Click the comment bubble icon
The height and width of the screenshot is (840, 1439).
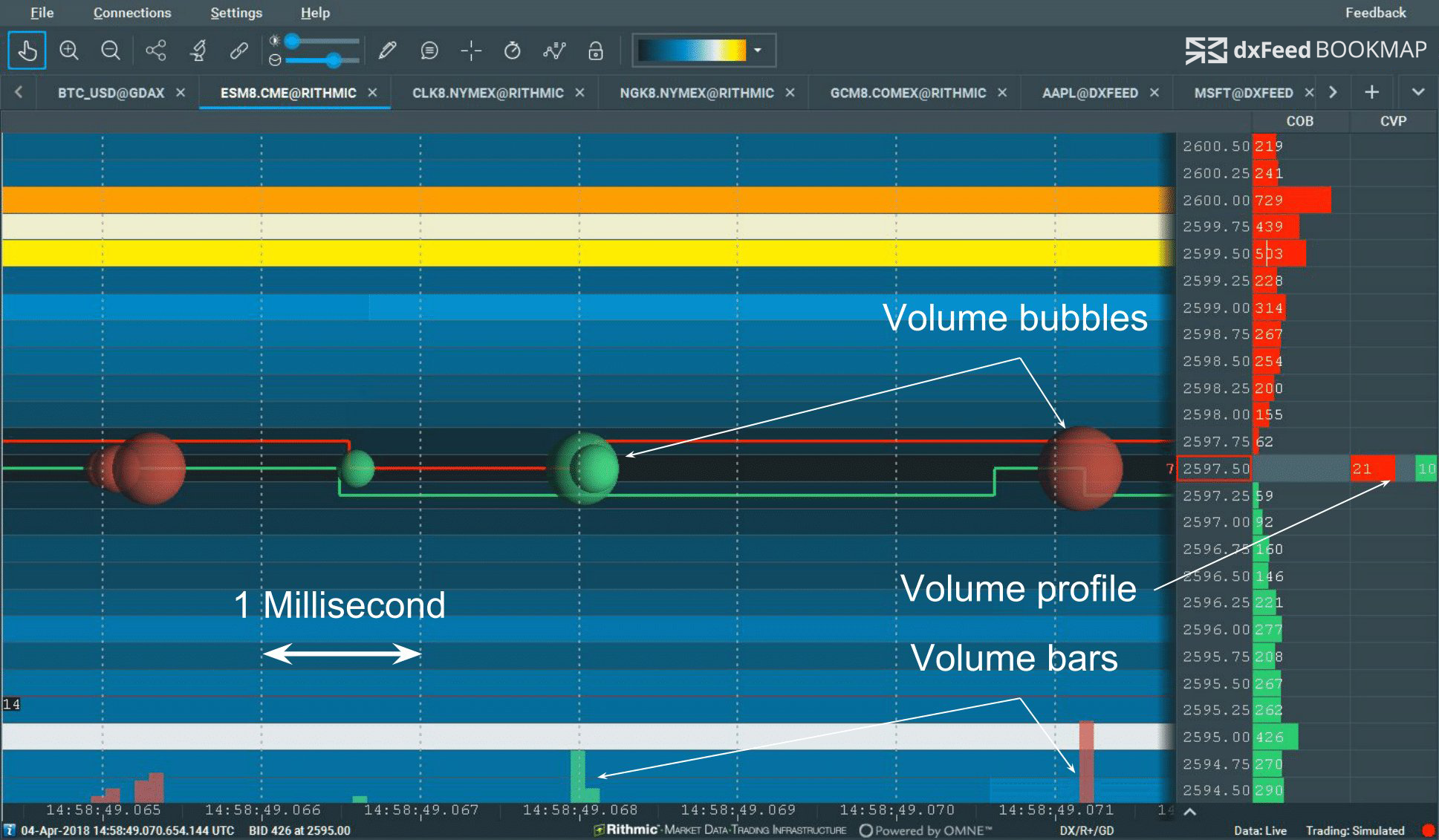click(x=429, y=51)
